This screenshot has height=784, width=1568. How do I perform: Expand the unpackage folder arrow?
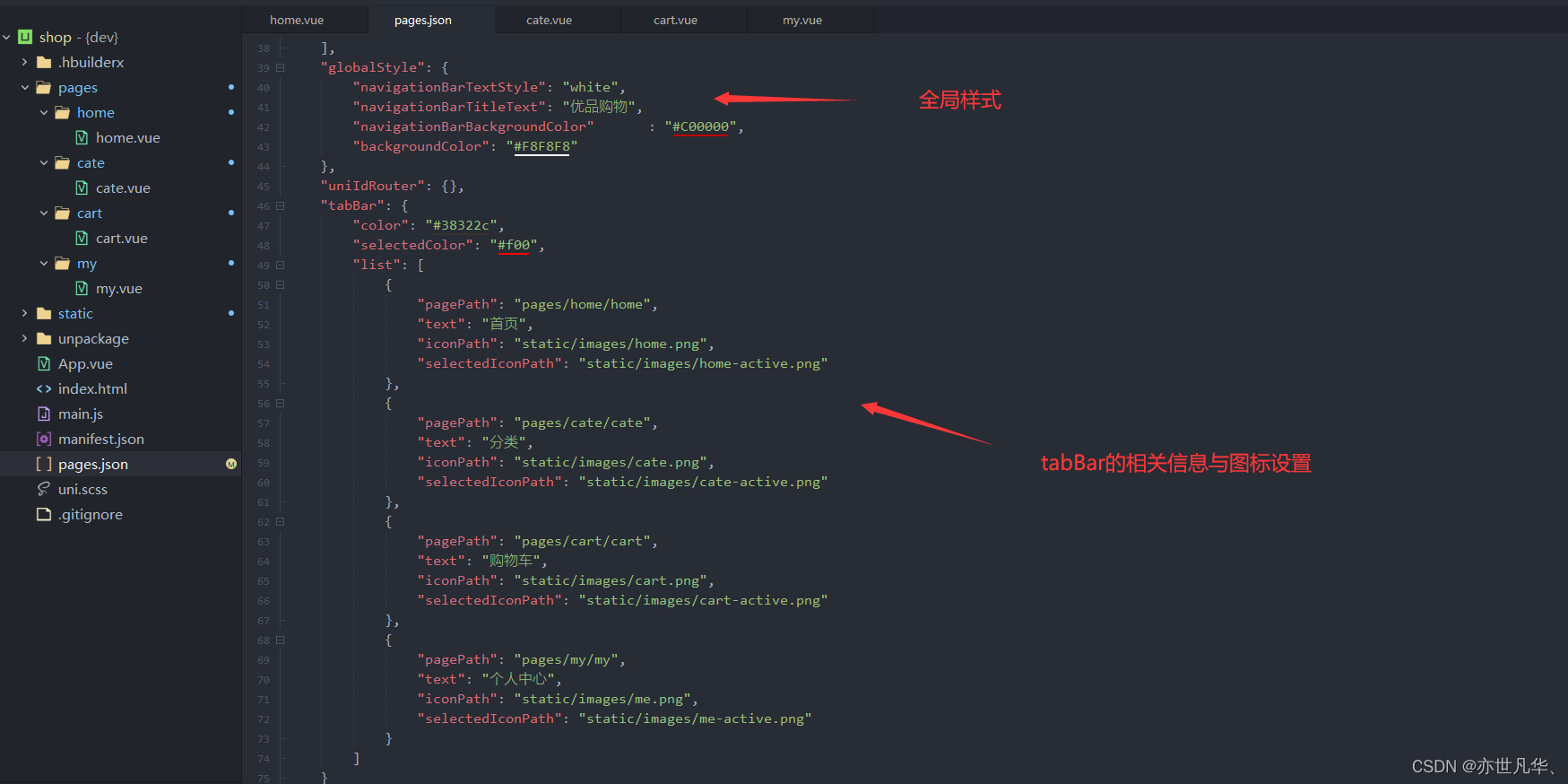coord(24,338)
